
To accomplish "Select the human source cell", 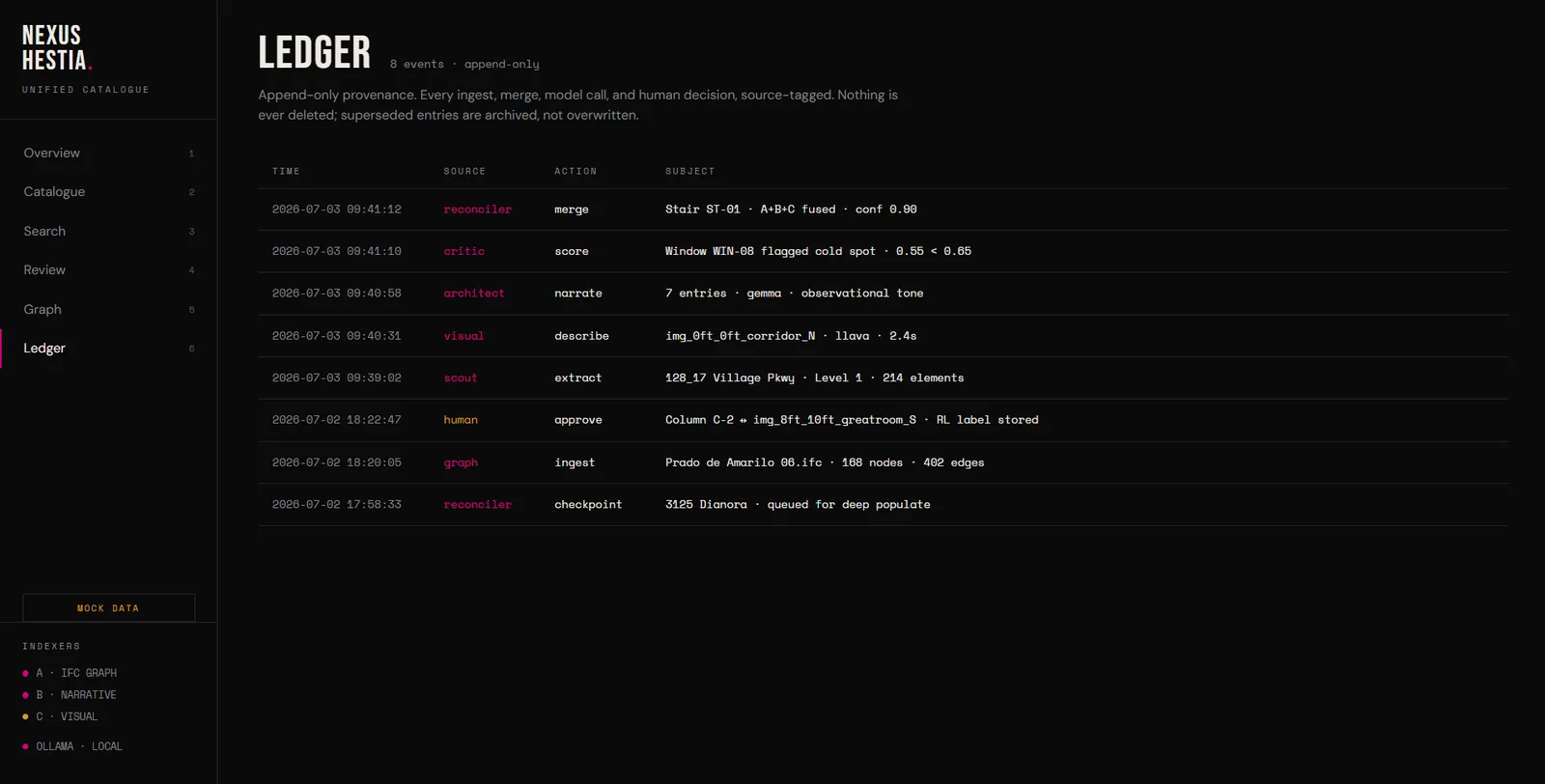I will 461,420.
